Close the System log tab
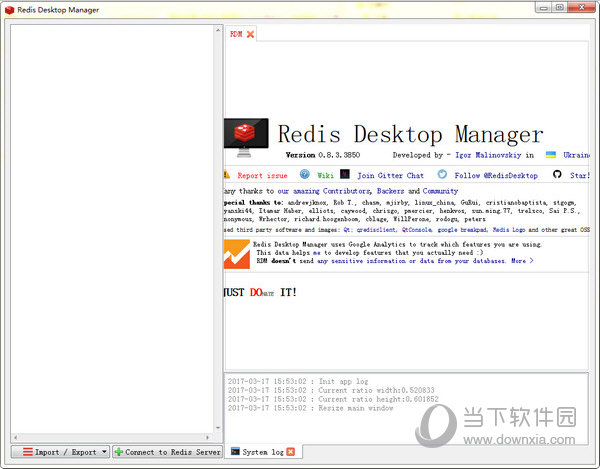Image resolution: width=600 pixels, height=469 pixels. 291,452
